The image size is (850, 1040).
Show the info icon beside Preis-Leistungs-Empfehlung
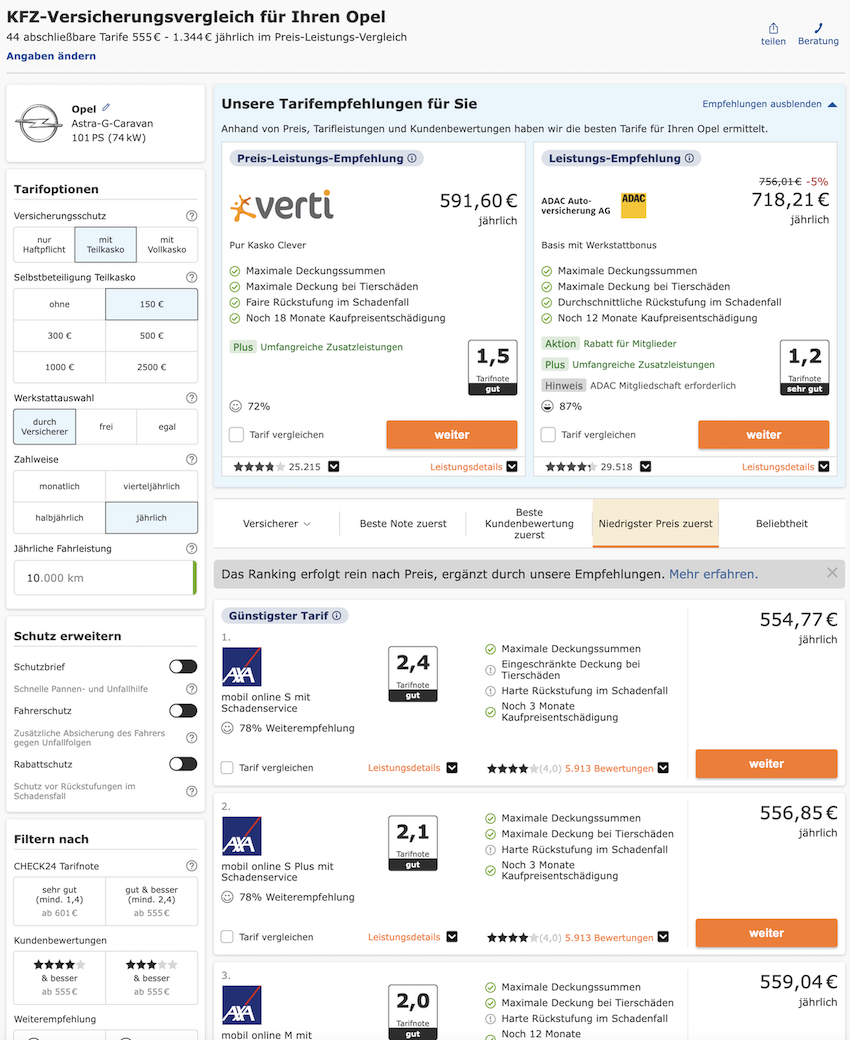click(412, 159)
